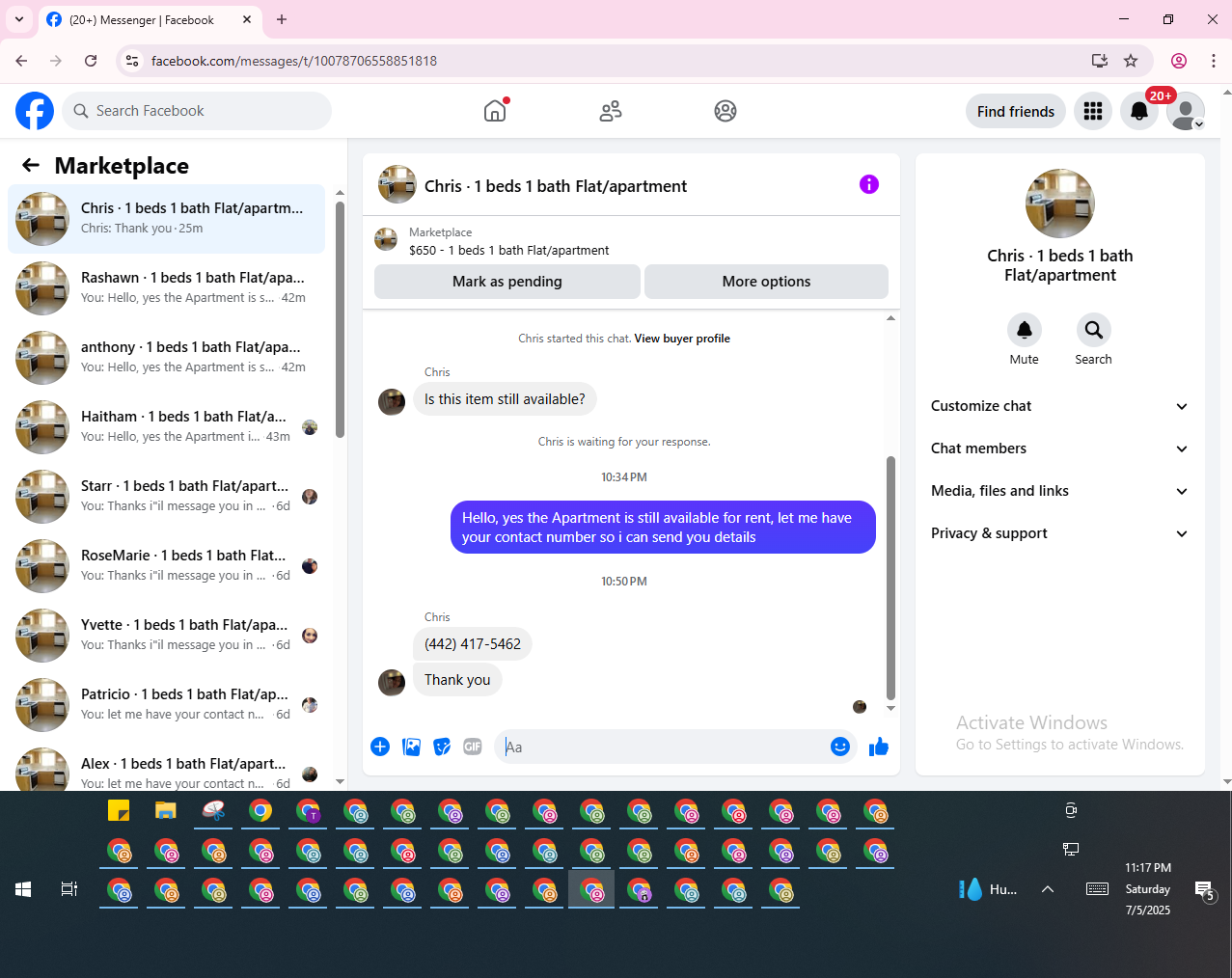This screenshot has height=978, width=1232.
Task: Click Find friends button
Action: click(1016, 111)
